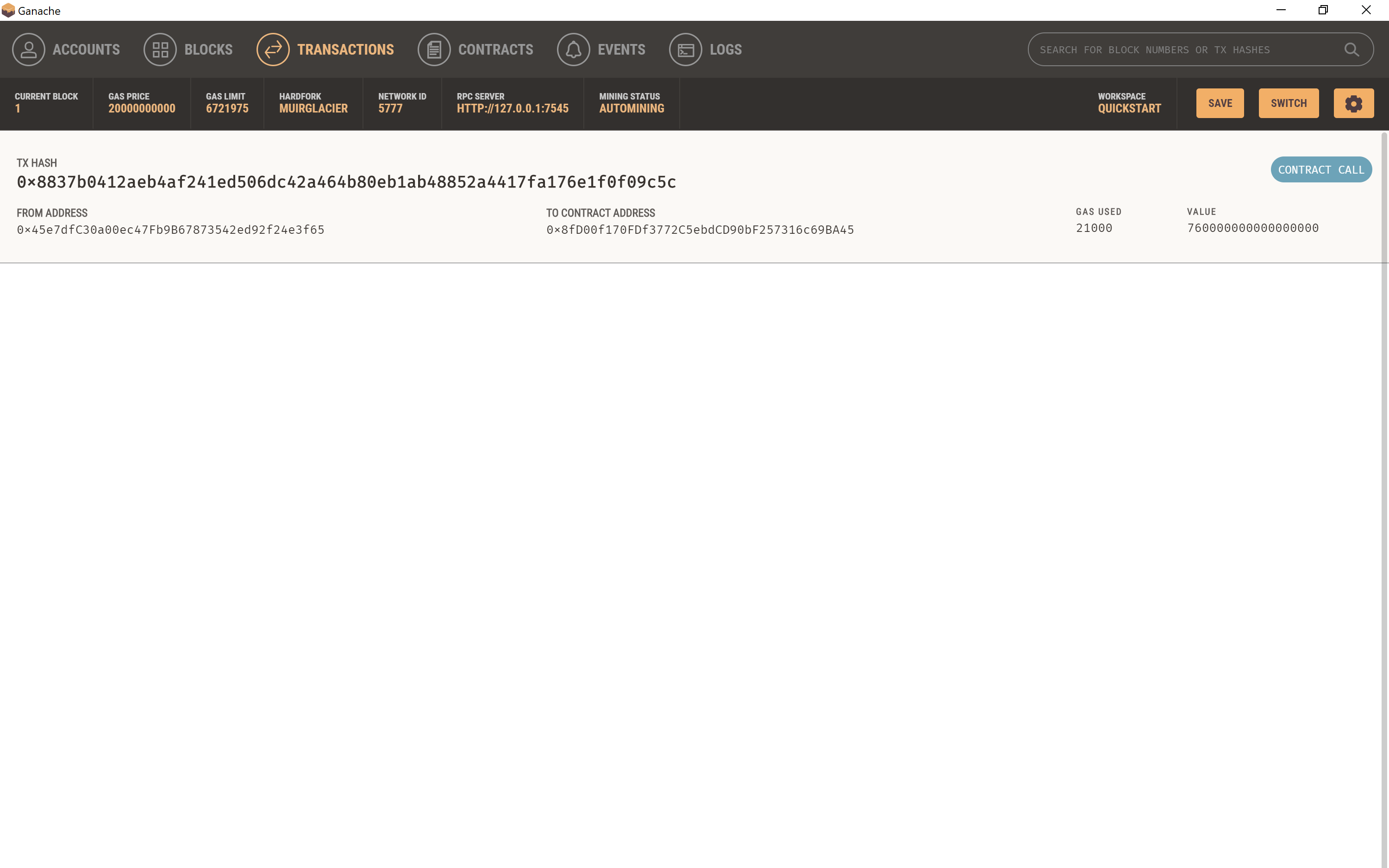Switch to the LOGS tab label
The width and height of the screenshot is (1389, 868).
(x=726, y=50)
